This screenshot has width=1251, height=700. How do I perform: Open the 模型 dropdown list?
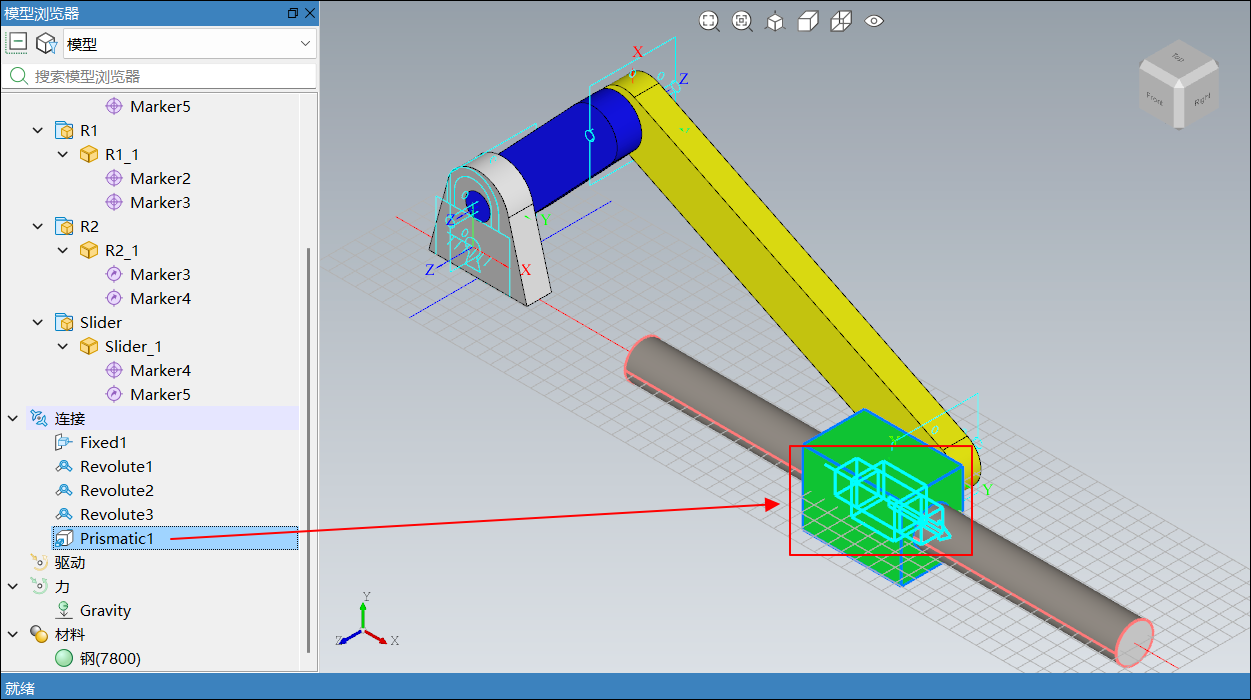pos(305,44)
